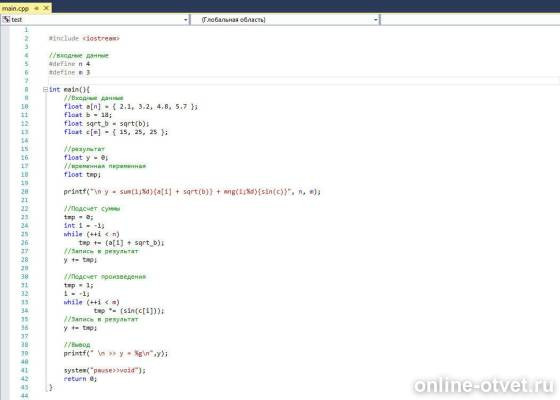Viewport: 560px width, 400px height.
Task: Open the Глобальная область scope dropdown
Action: coord(285,19)
